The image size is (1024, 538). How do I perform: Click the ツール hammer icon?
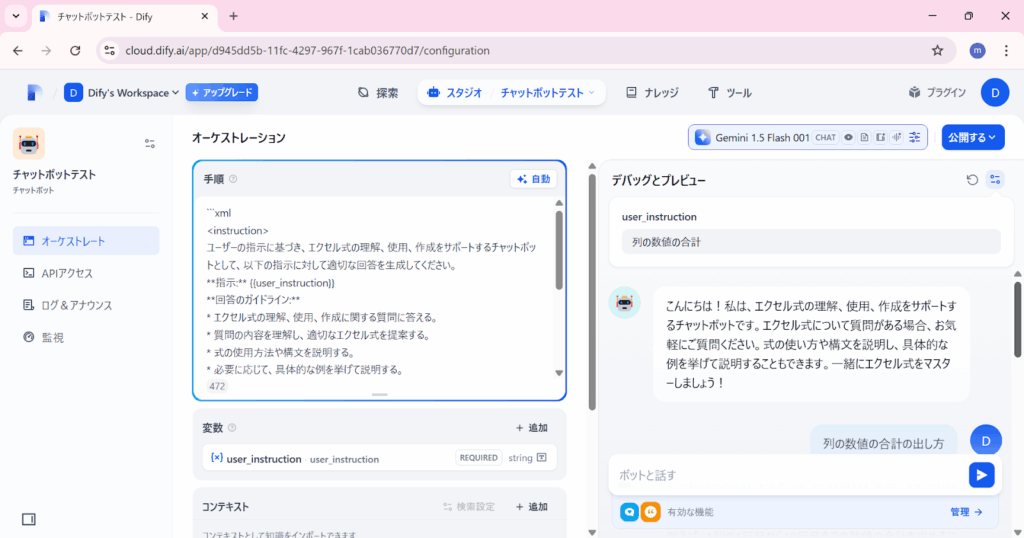point(713,93)
